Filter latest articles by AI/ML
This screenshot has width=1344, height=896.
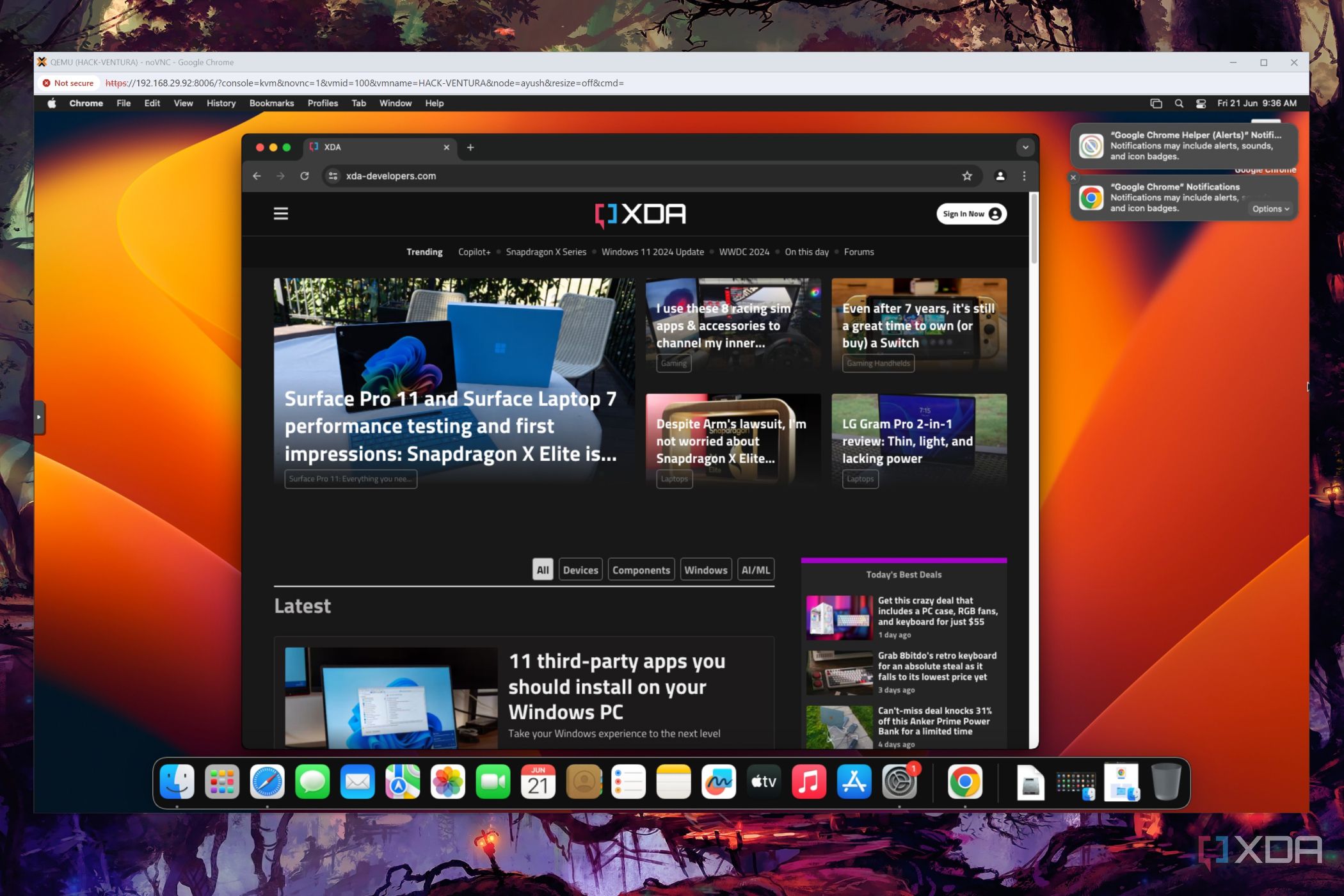(755, 570)
